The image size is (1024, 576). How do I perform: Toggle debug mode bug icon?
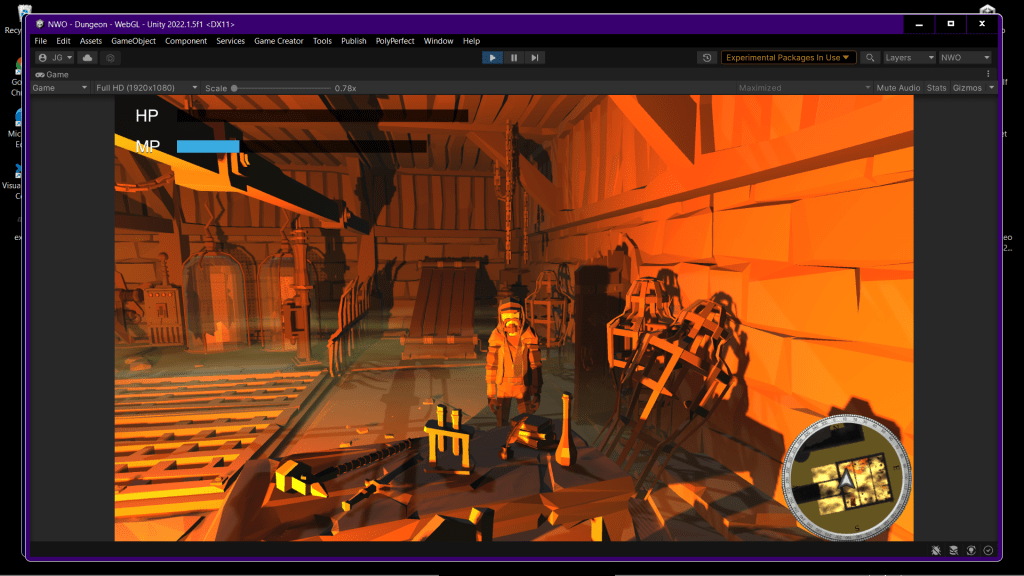coord(935,550)
